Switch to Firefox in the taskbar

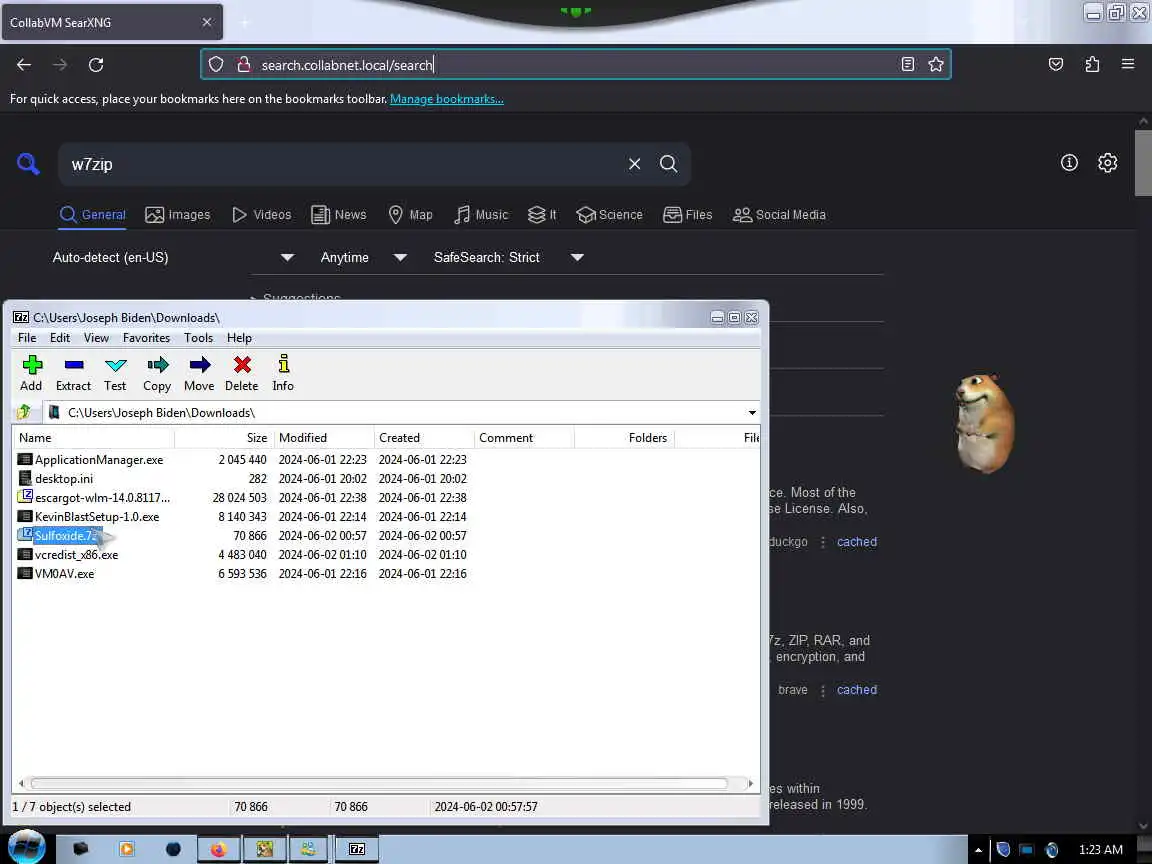click(218, 849)
